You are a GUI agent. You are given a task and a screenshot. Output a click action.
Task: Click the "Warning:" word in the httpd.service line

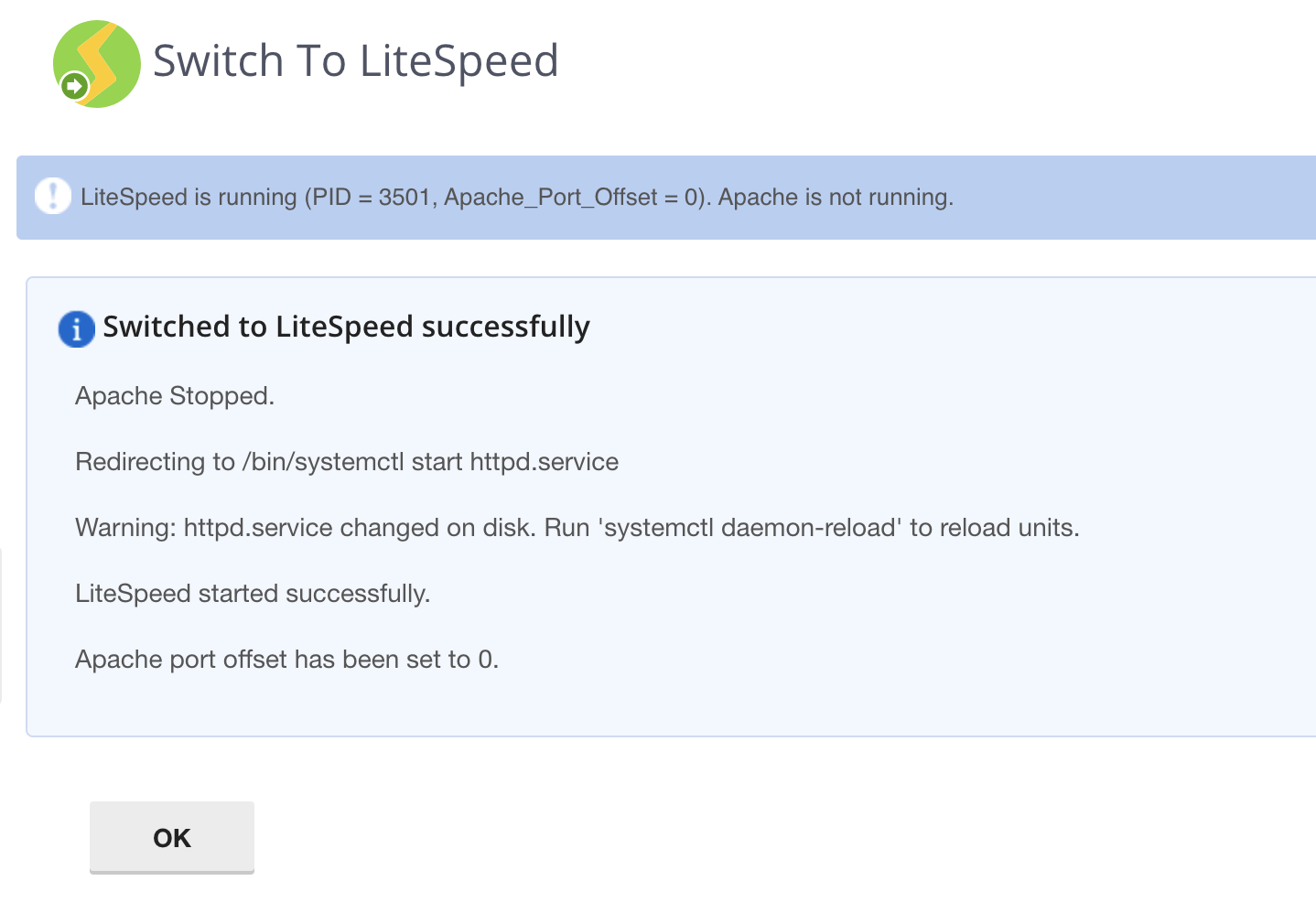click(125, 528)
